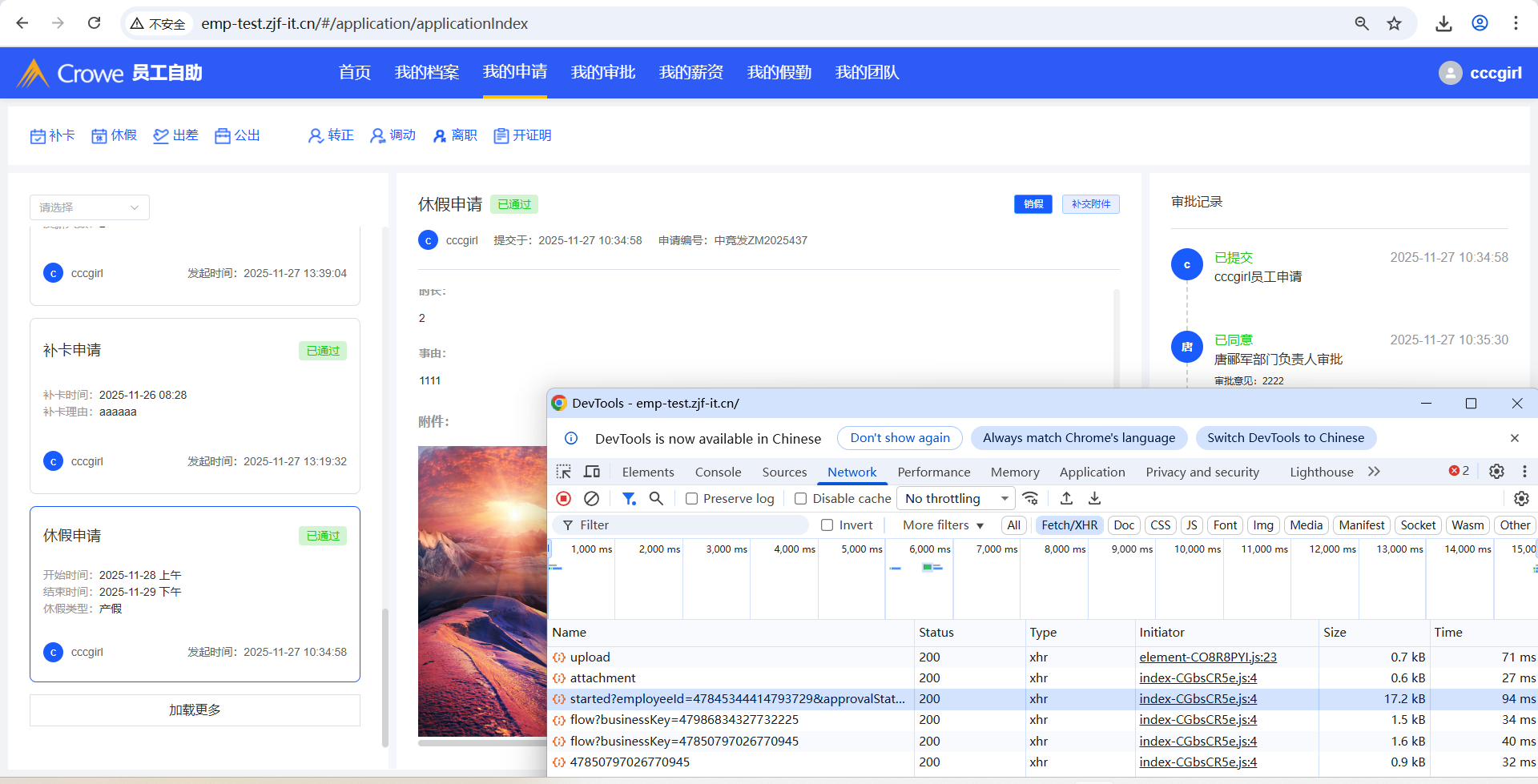Expand the More filters menu
Viewport: 1538px width, 784px height.
(942, 525)
